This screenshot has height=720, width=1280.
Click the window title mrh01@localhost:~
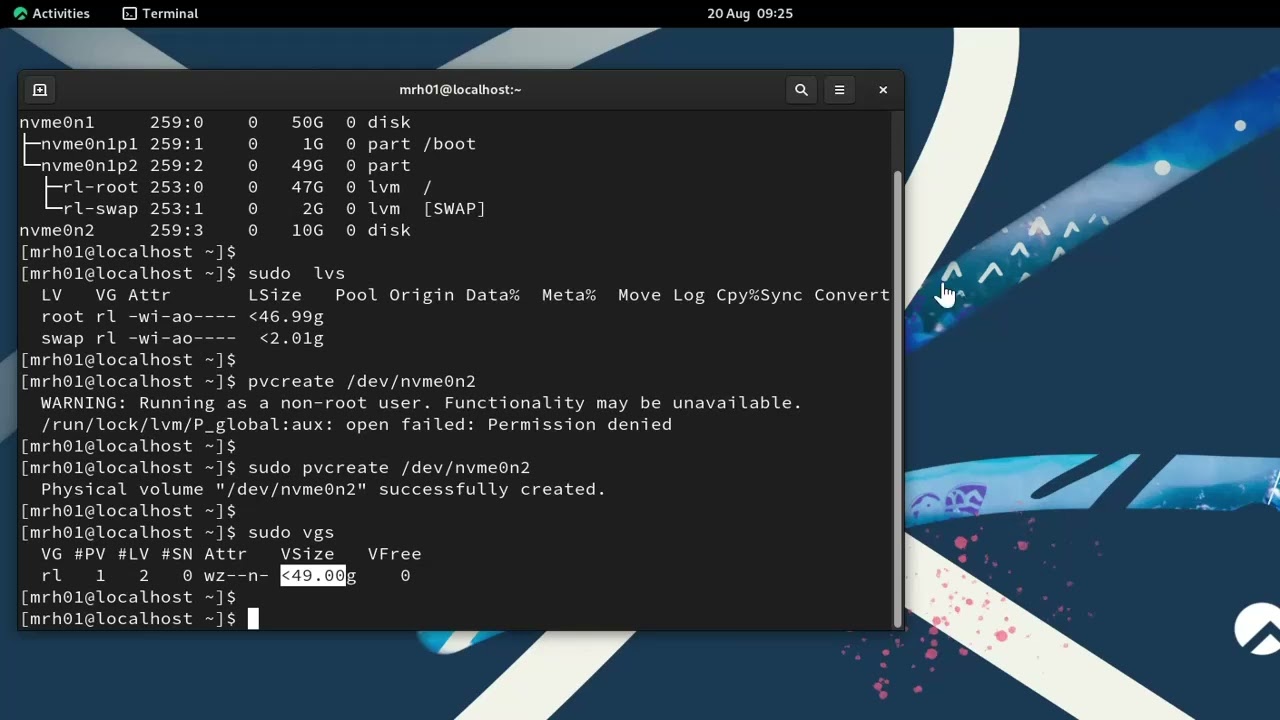[x=460, y=90]
